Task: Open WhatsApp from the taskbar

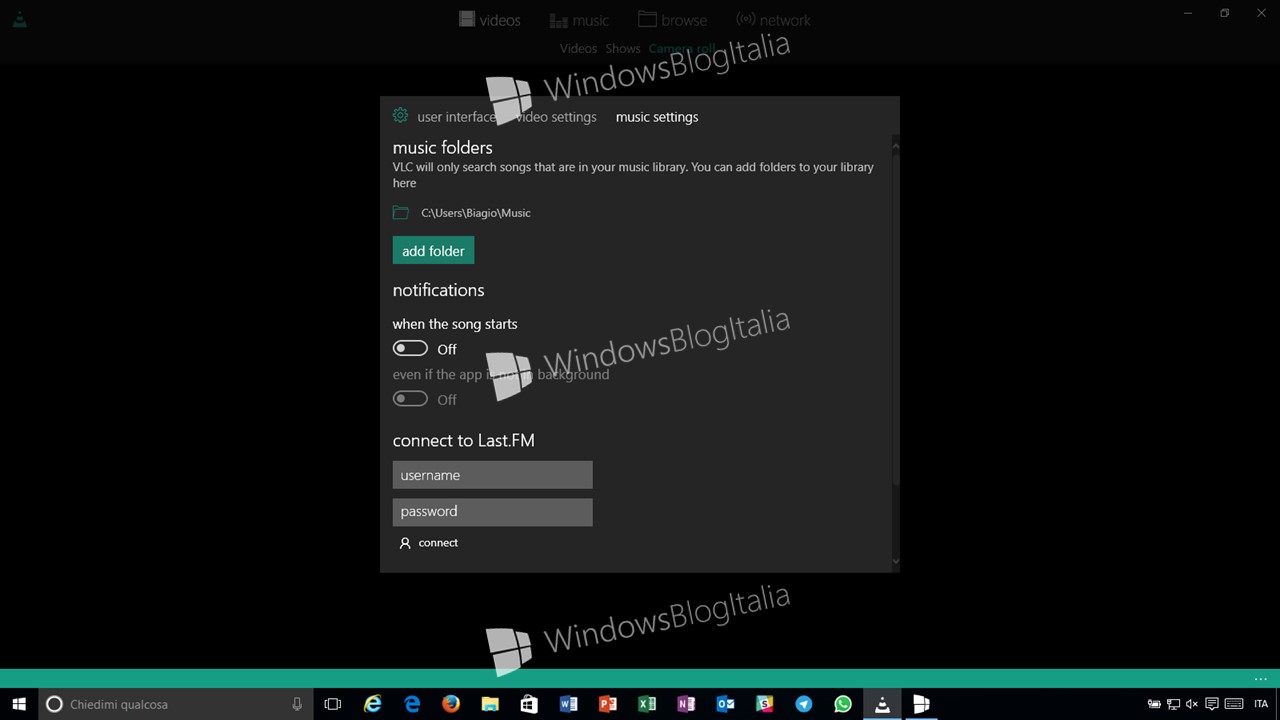Action: [842, 704]
